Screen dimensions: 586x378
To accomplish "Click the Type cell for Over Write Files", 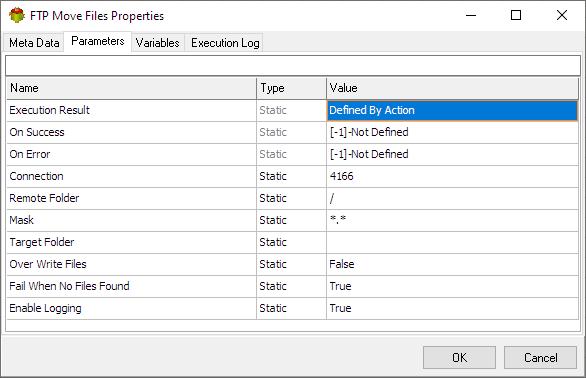I will 291,265.
